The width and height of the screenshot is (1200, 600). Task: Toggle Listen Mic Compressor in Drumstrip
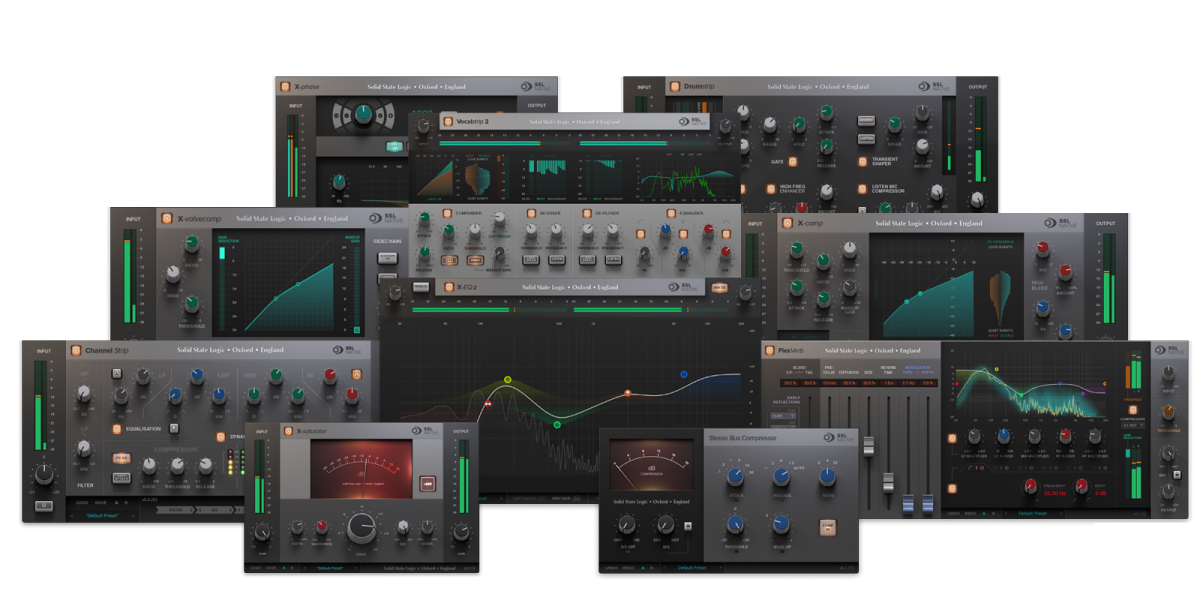click(862, 189)
